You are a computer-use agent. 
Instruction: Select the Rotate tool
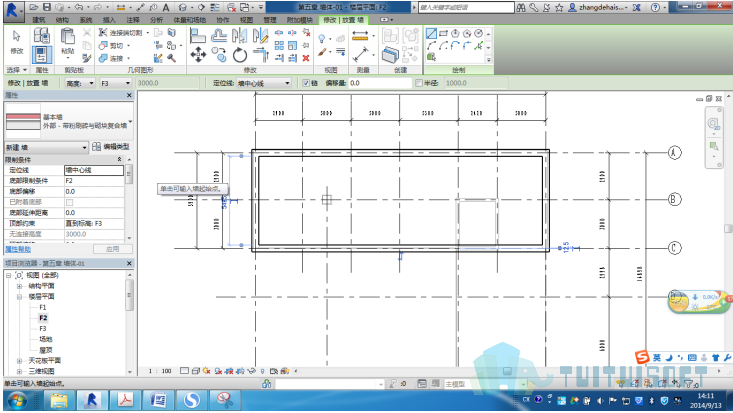pos(240,55)
